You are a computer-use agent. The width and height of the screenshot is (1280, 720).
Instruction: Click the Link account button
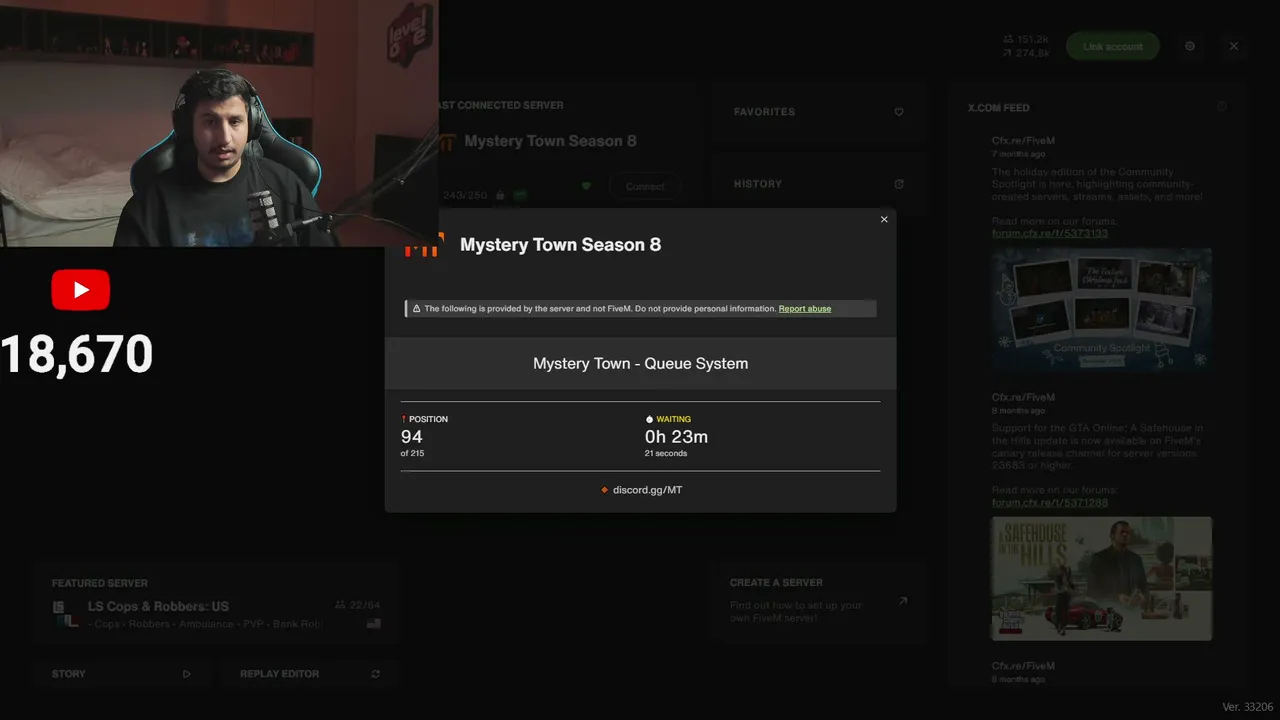1112,46
